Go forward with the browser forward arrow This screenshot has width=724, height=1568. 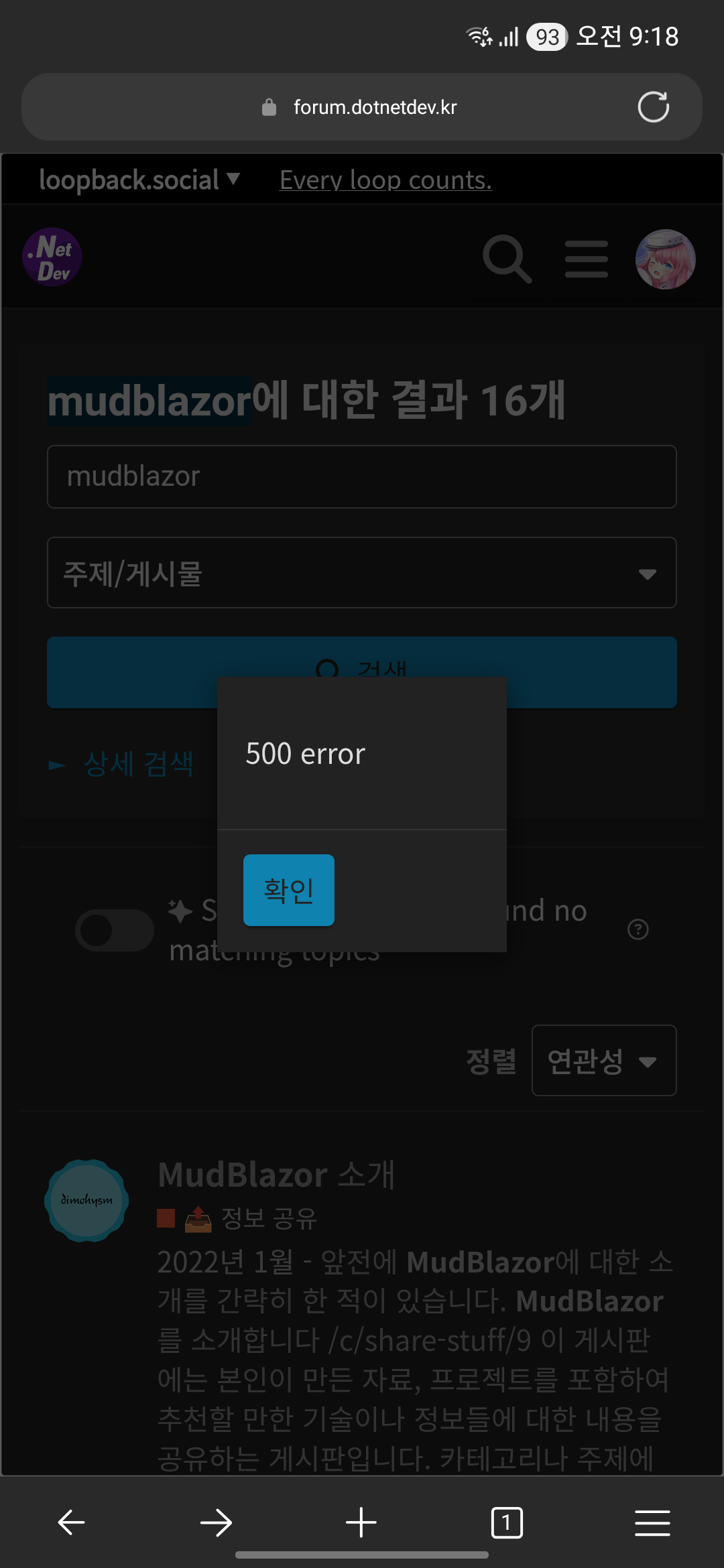tap(216, 1522)
